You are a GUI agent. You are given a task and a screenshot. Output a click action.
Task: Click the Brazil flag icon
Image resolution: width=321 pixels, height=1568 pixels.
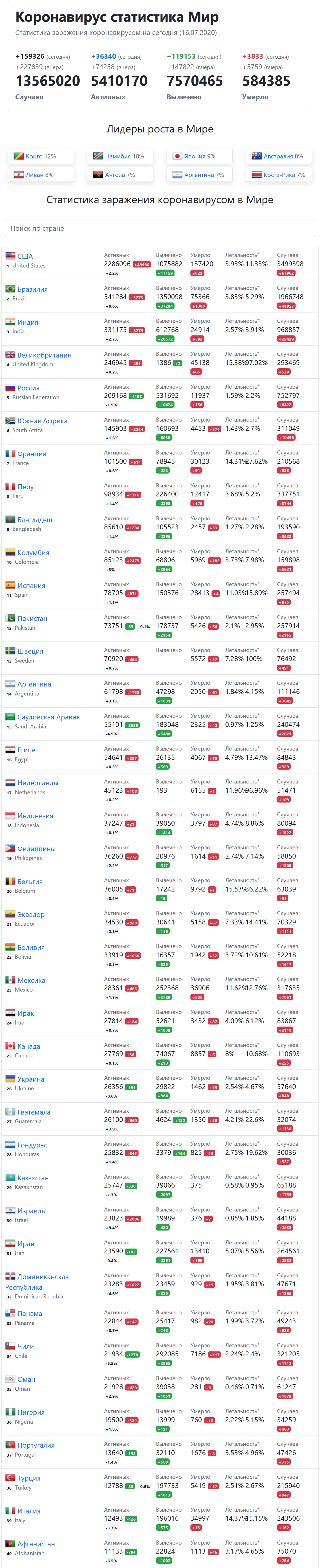coord(10,289)
